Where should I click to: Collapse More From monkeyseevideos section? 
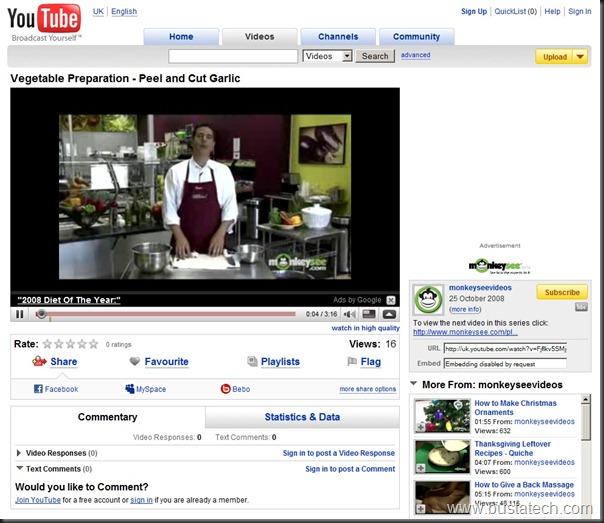413,384
